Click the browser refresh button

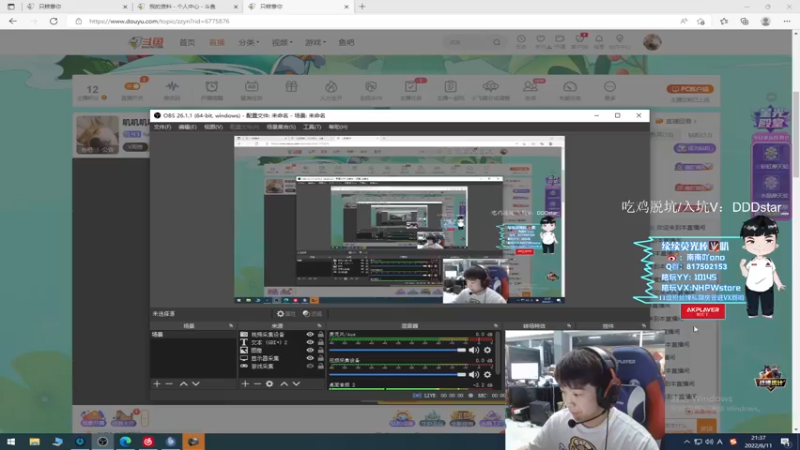(x=54, y=21)
